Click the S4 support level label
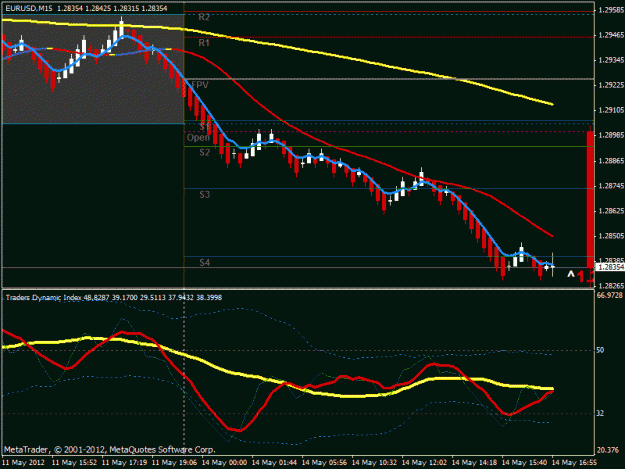The width and height of the screenshot is (625, 469). coord(205,262)
